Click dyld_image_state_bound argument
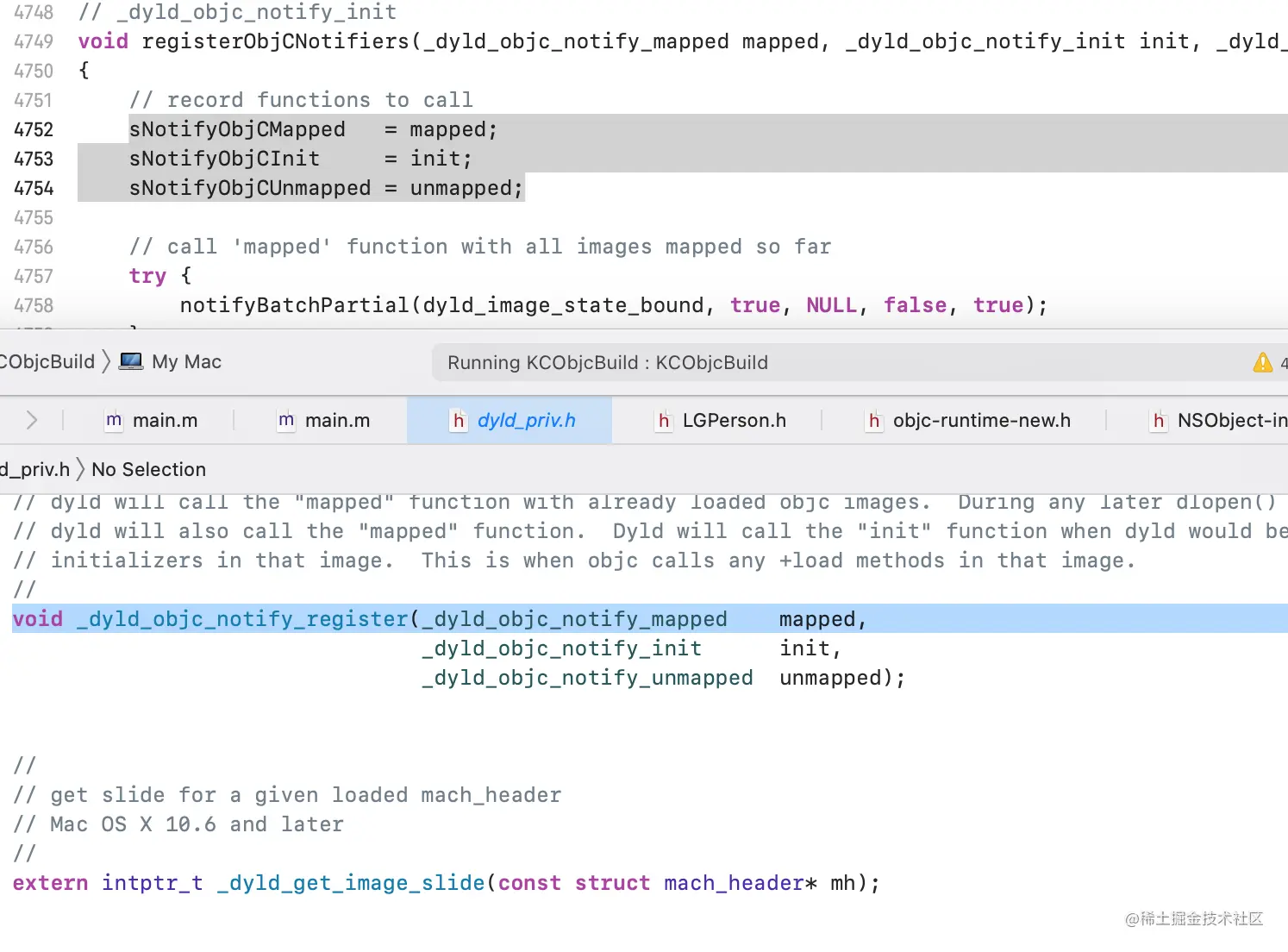Viewport: 1288px width, 952px height. (563, 305)
